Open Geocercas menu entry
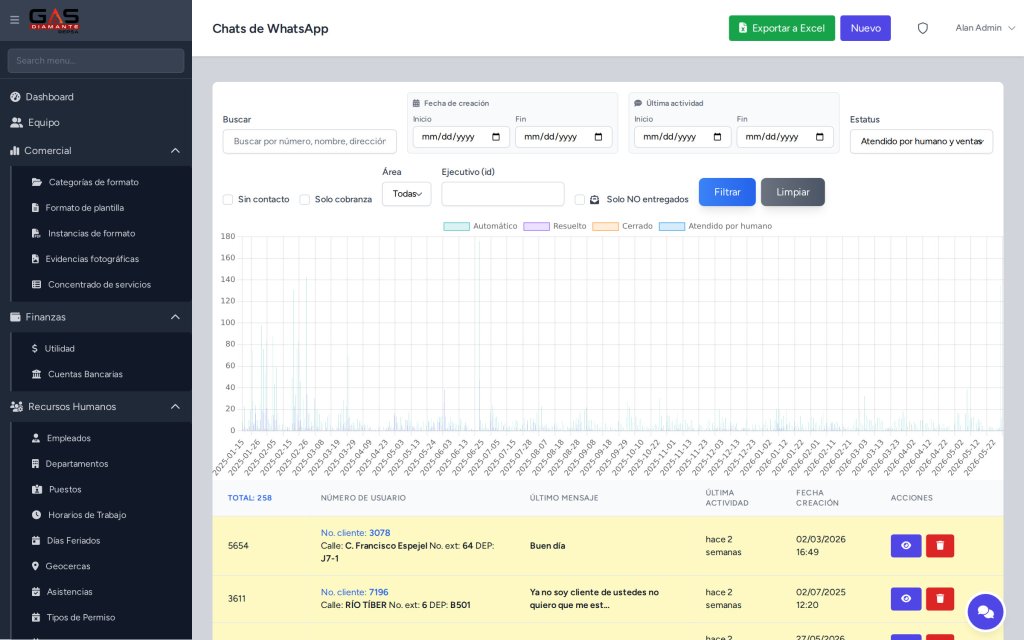 click(x=68, y=566)
